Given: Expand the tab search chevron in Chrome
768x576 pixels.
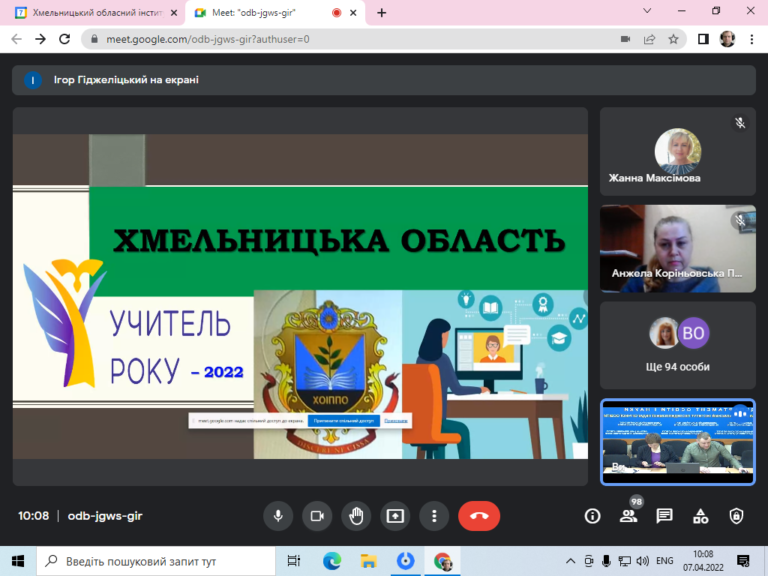Looking at the screenshot, I should 647,11.
